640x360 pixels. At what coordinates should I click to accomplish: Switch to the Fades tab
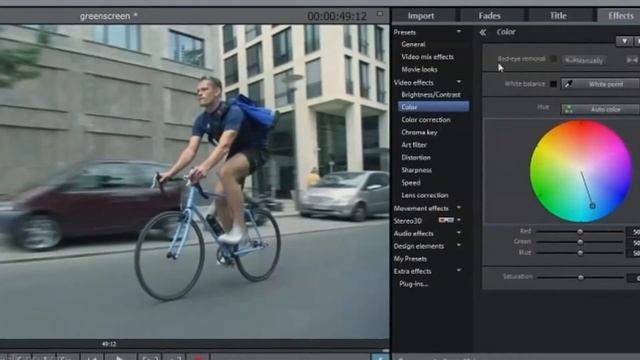[490, 16]
